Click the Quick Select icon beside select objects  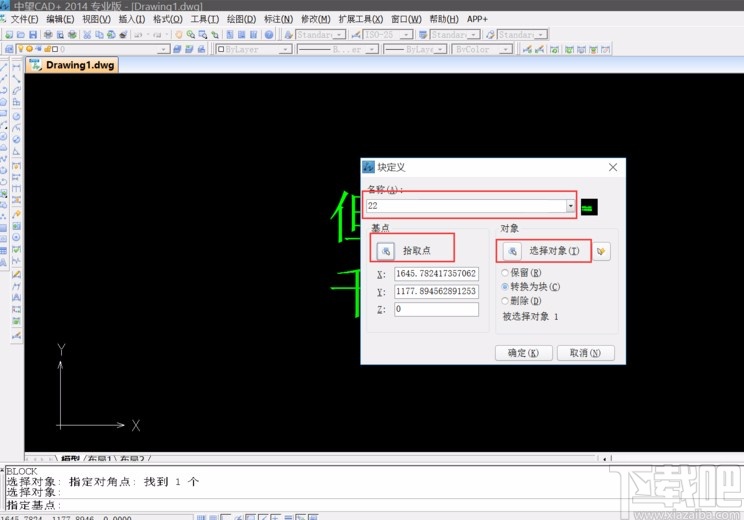(x=601, y=251)
